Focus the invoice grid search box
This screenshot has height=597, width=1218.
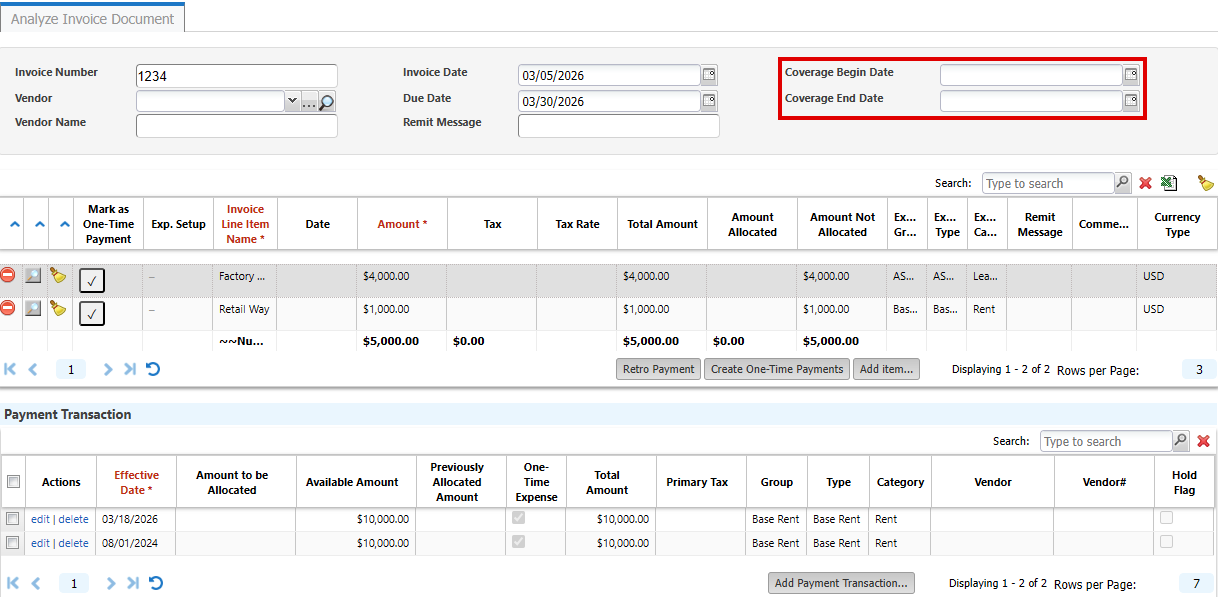point(1048,183)
